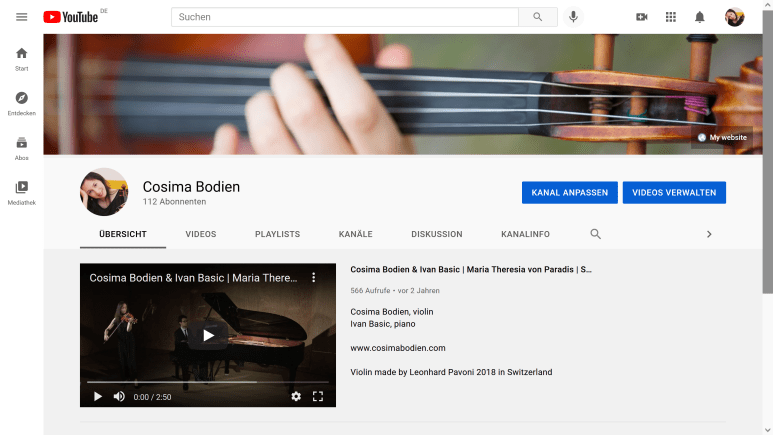Open the hamburger guide menu
Image resolution: width=773 pixels, height=435 pixels.
click(21, 17)
